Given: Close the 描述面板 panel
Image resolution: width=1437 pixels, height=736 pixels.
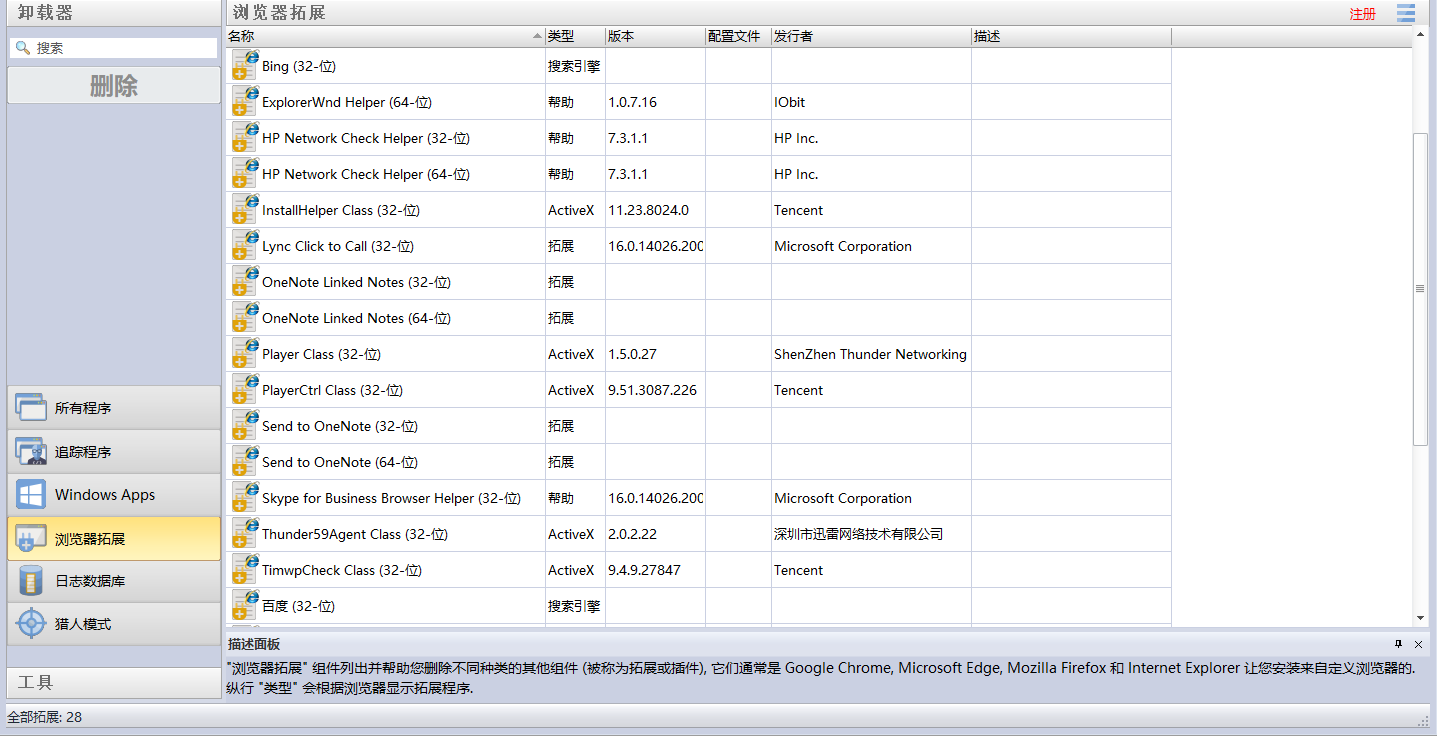Looking at the screenshot, I should (x=1418, y=644).
